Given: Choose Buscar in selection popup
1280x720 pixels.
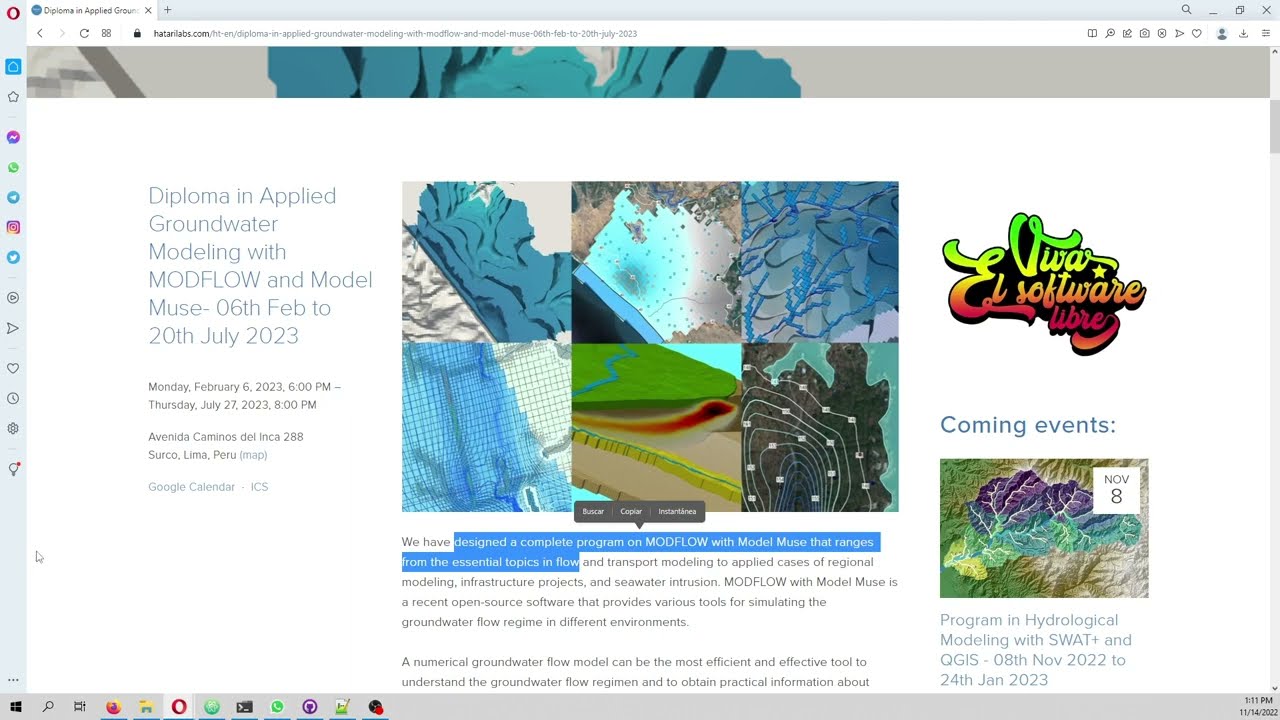Looking at the screenshot, I should click(x=593, y=511).
